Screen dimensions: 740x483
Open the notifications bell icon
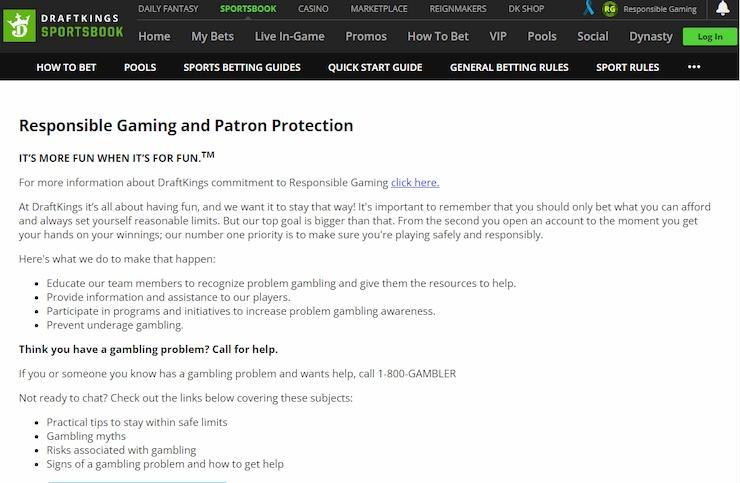click(723, 8)
